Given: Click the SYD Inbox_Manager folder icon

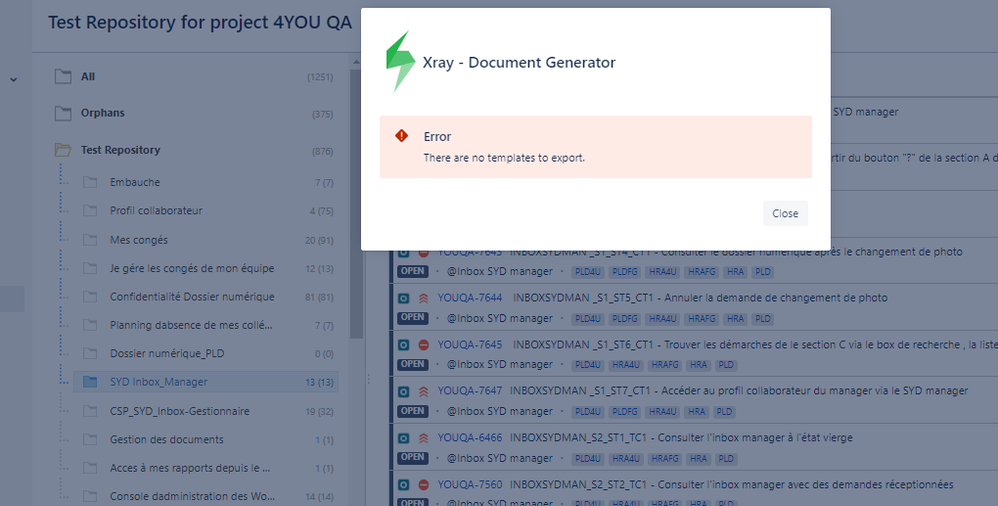Looking at the screenshot, I should (90, 382).
